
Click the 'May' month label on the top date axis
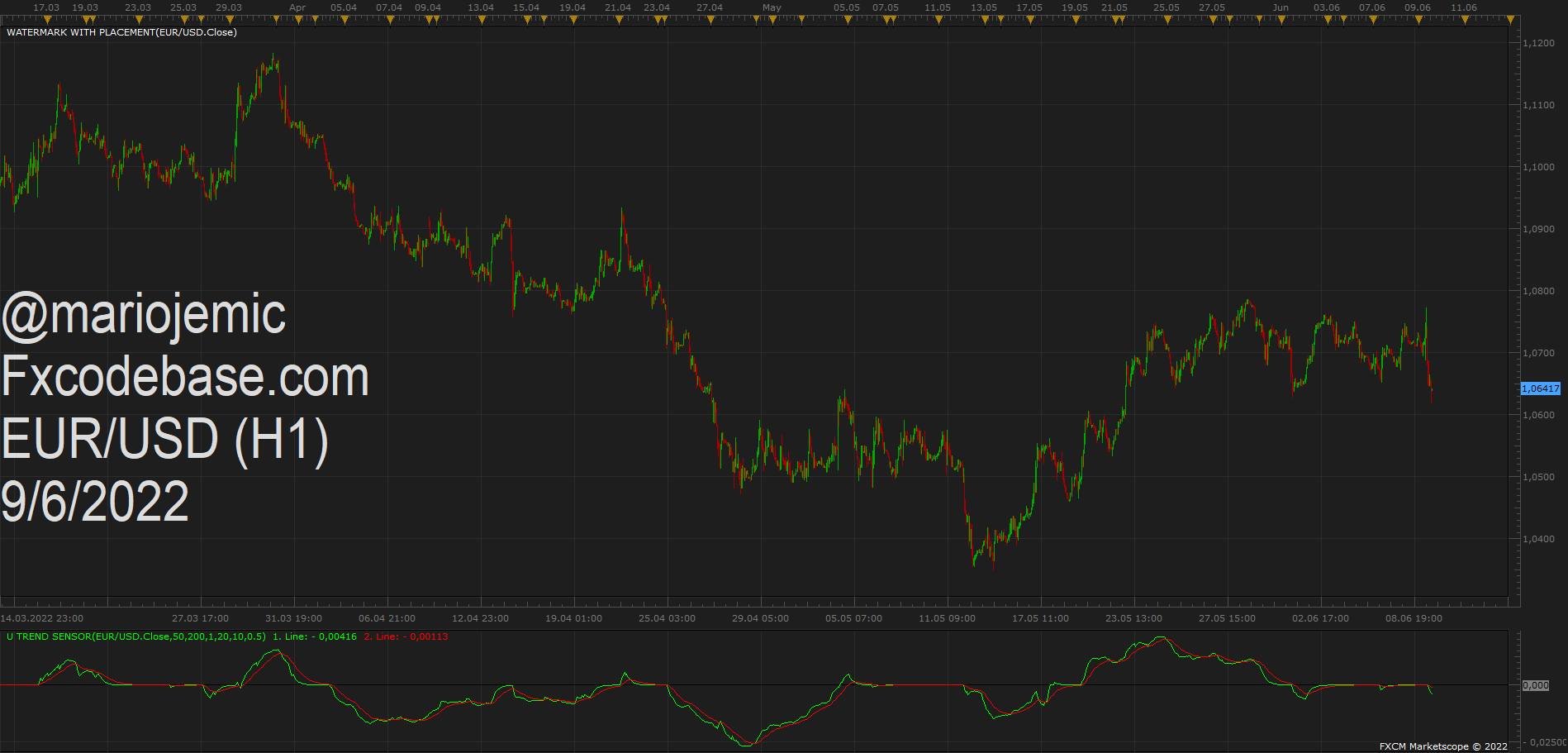(x=772, y=7)
